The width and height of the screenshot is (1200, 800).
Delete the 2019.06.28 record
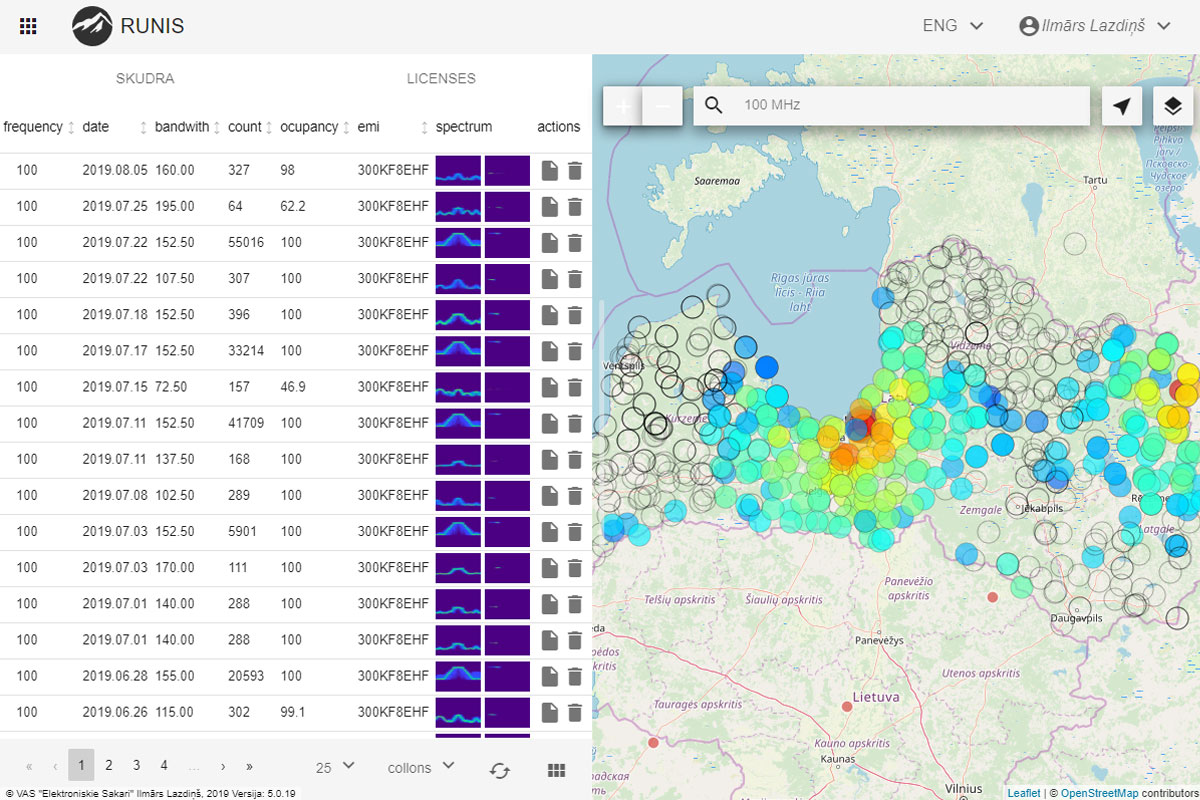tap(575, 677)
